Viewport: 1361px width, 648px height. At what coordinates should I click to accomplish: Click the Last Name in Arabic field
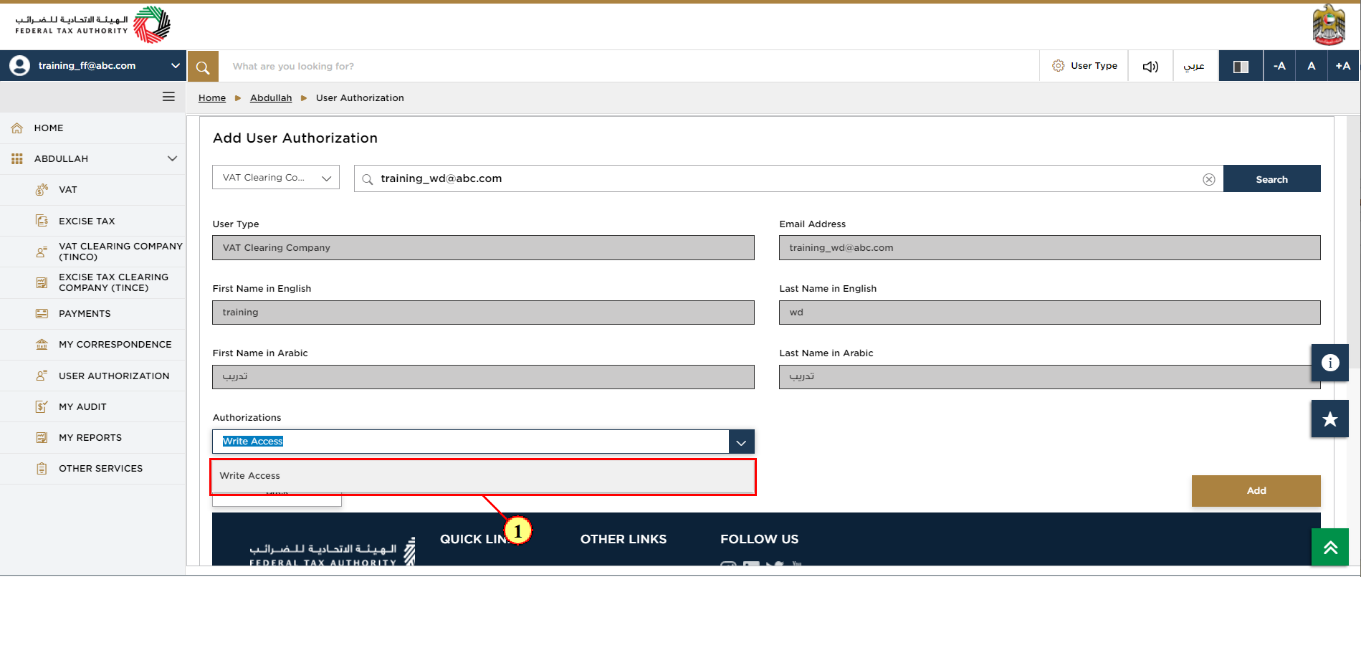click(x=1050, y=377)
